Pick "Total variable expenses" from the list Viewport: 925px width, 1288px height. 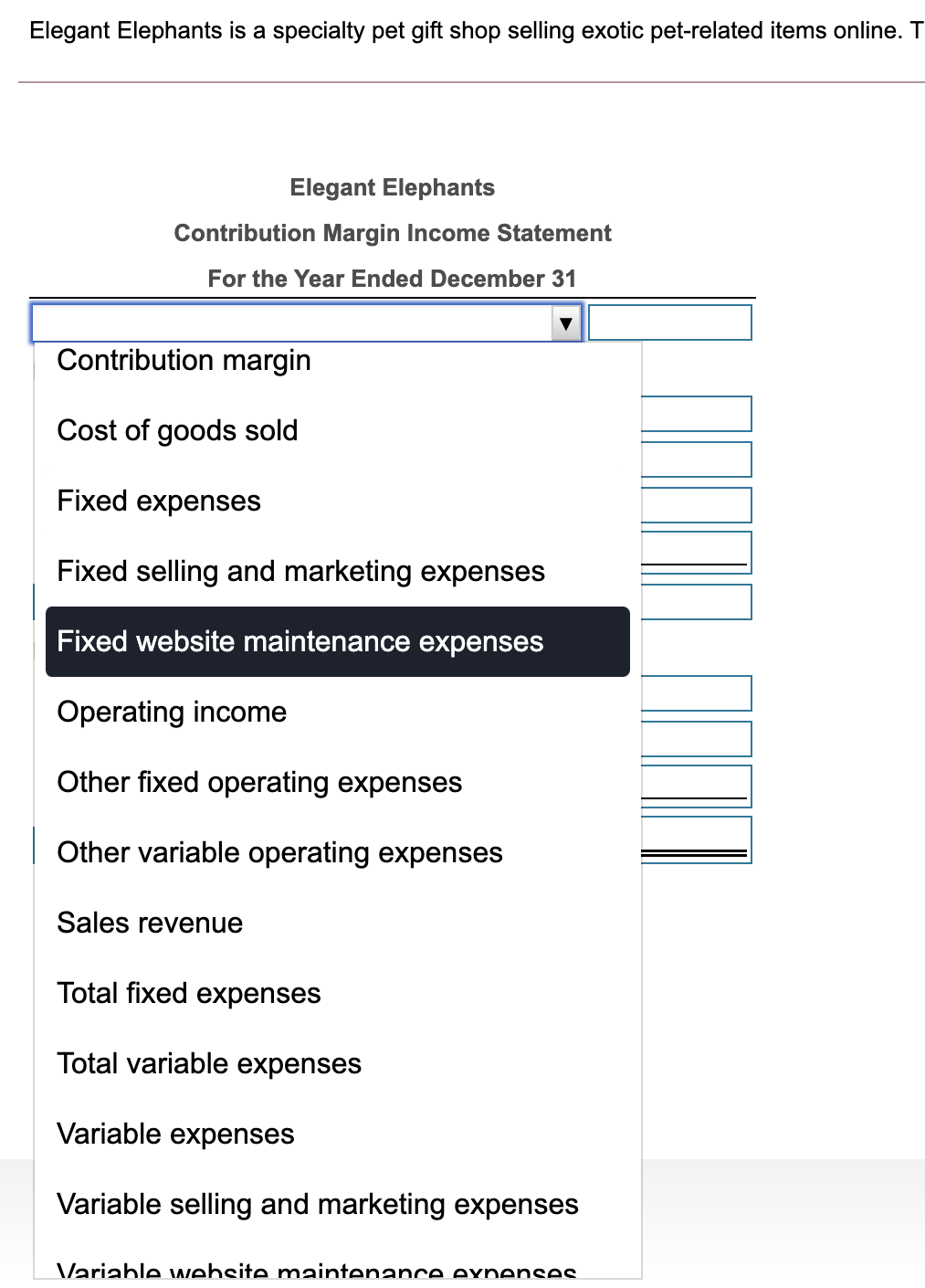click(x=208, y=1063)
